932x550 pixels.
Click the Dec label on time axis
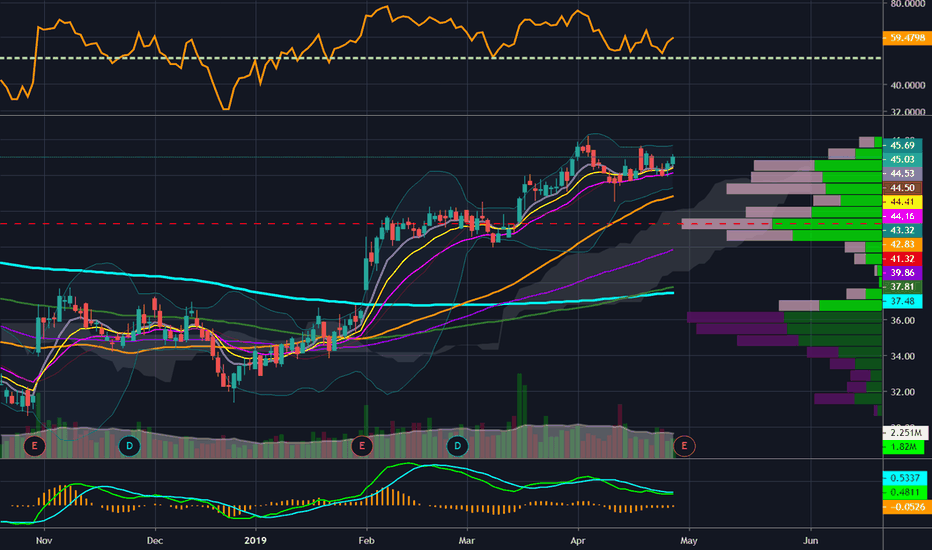(155, 540)
